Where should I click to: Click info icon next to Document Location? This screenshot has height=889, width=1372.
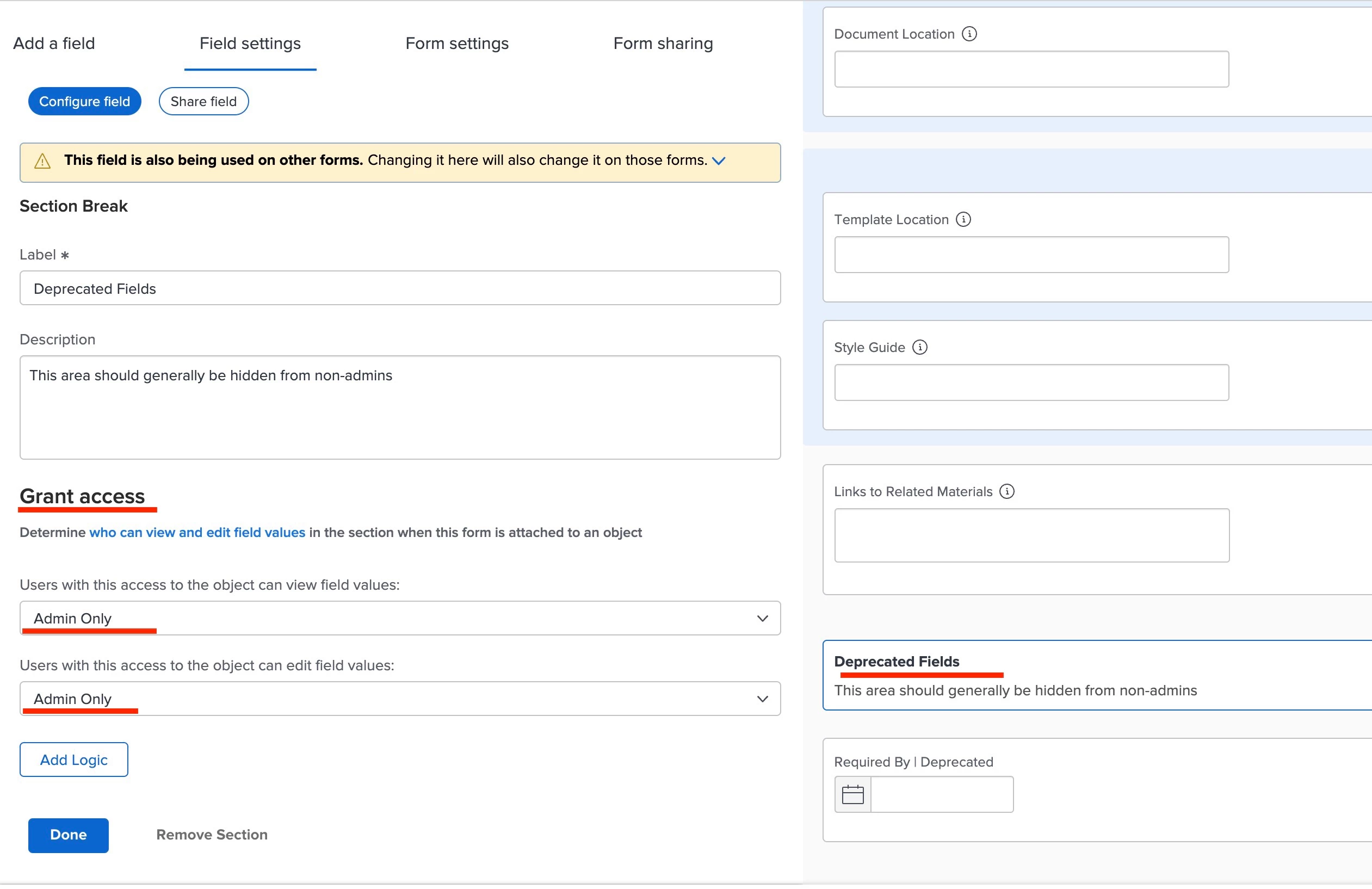(x=969, y=34)
